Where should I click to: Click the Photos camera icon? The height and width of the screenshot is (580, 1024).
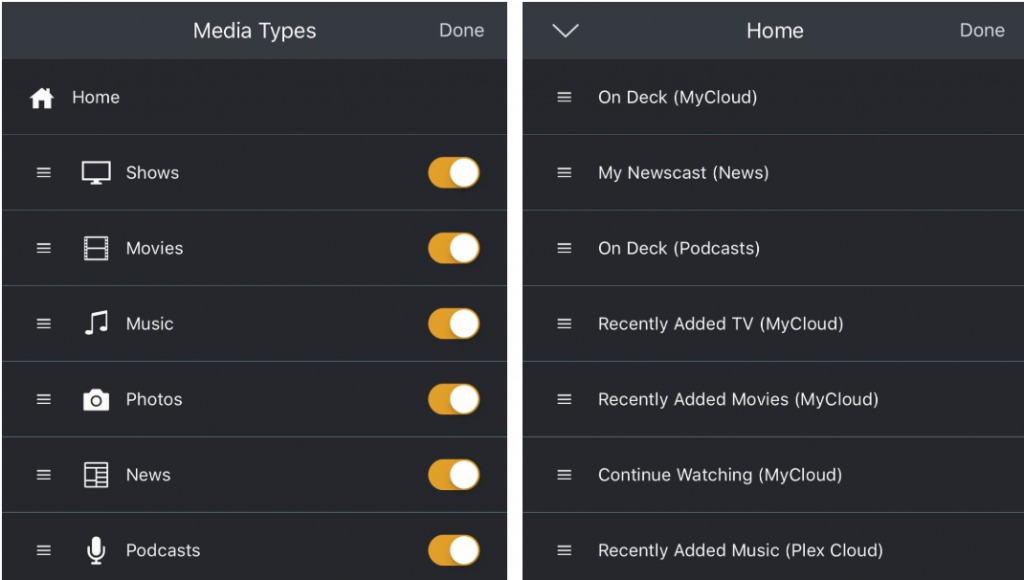[96, 400]
